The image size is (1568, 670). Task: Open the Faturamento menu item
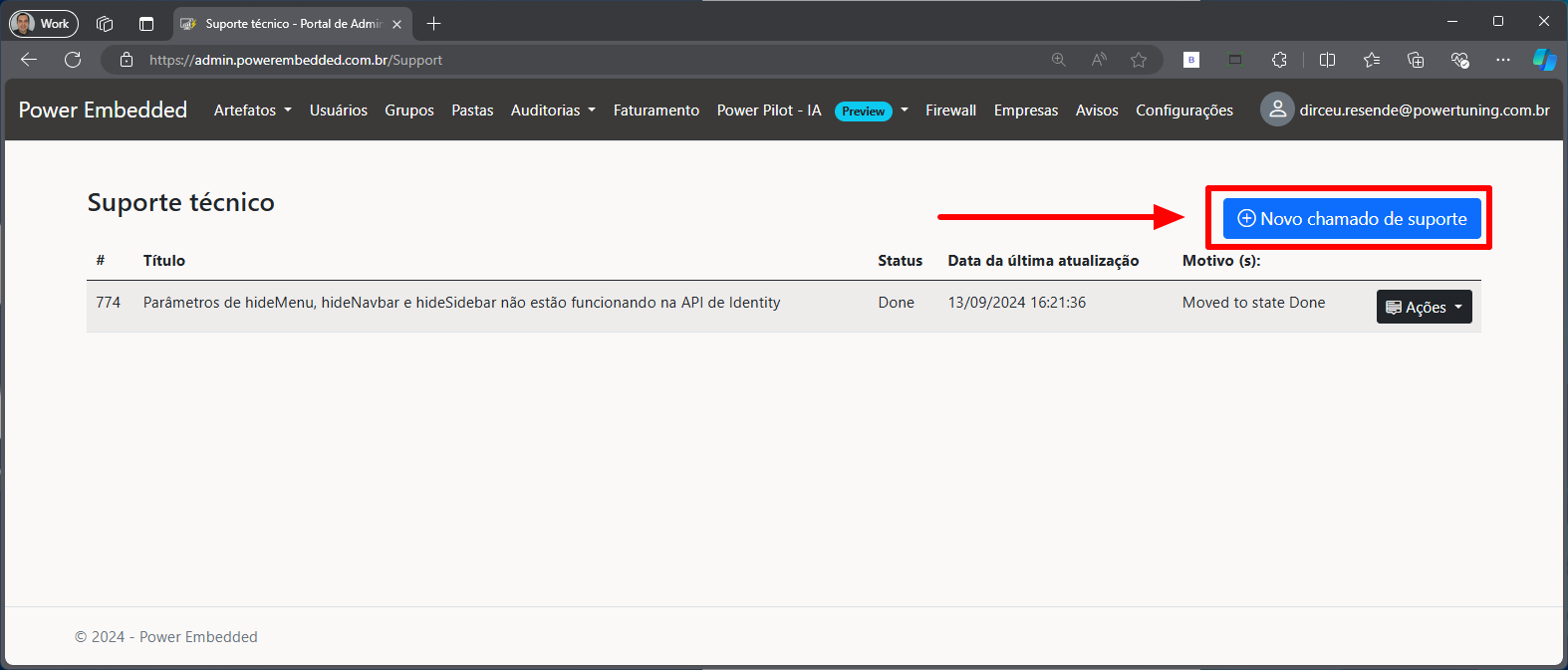tap(655, 111)
